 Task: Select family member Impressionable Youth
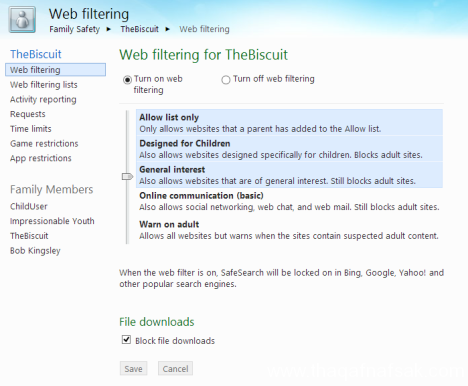coord(52,221)
